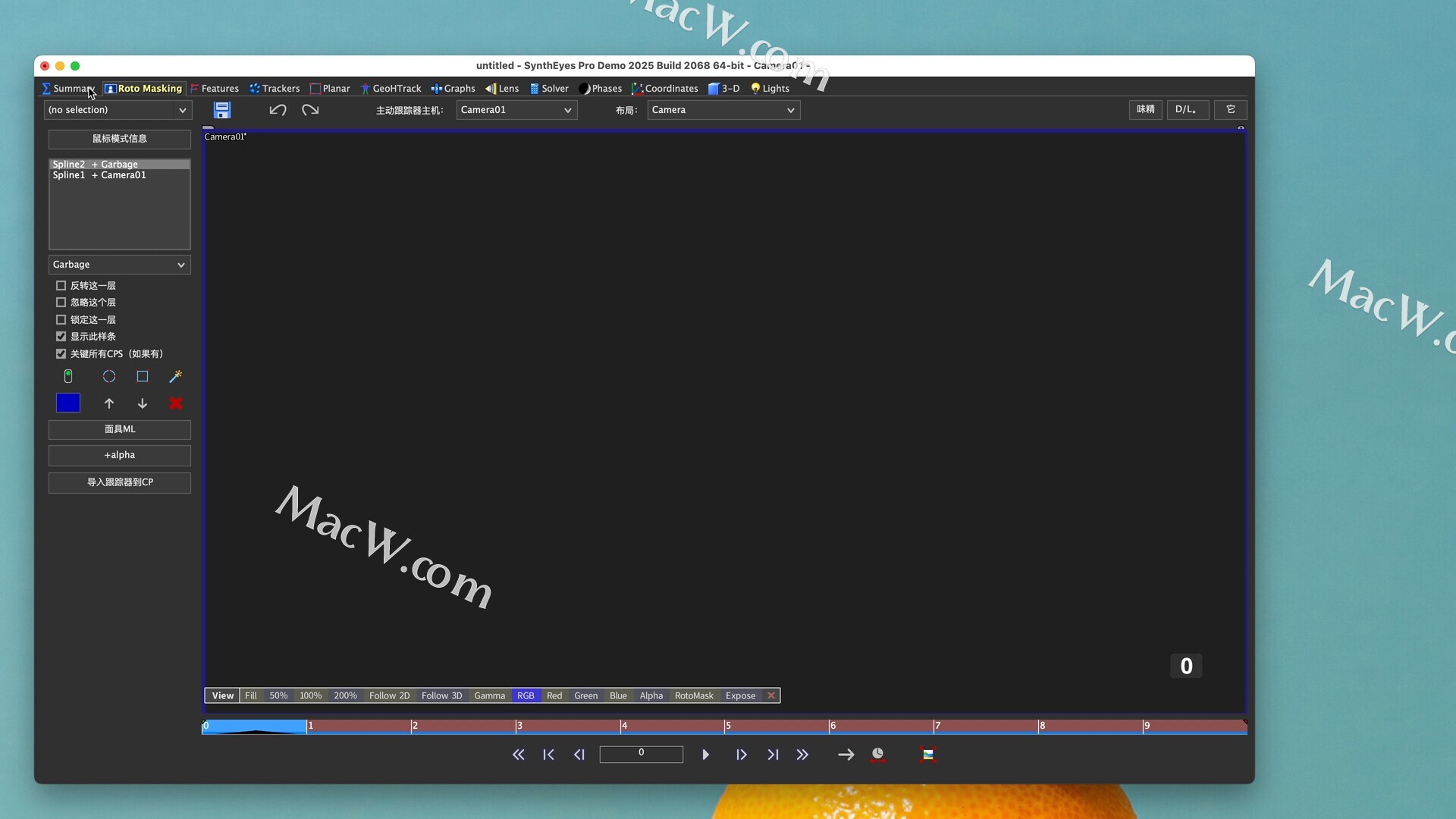Click the 鼠标模式信息 button

coord(120,139)
